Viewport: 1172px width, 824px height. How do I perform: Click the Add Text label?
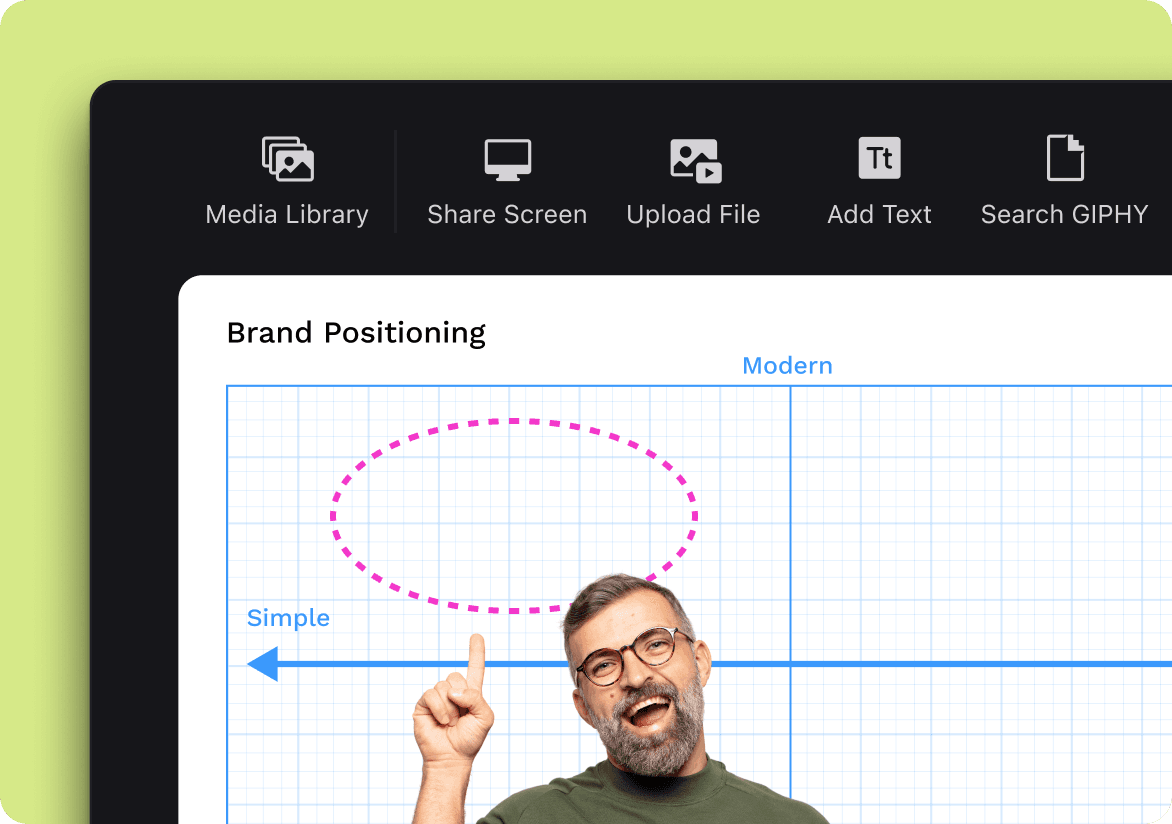tap(879, 215)
